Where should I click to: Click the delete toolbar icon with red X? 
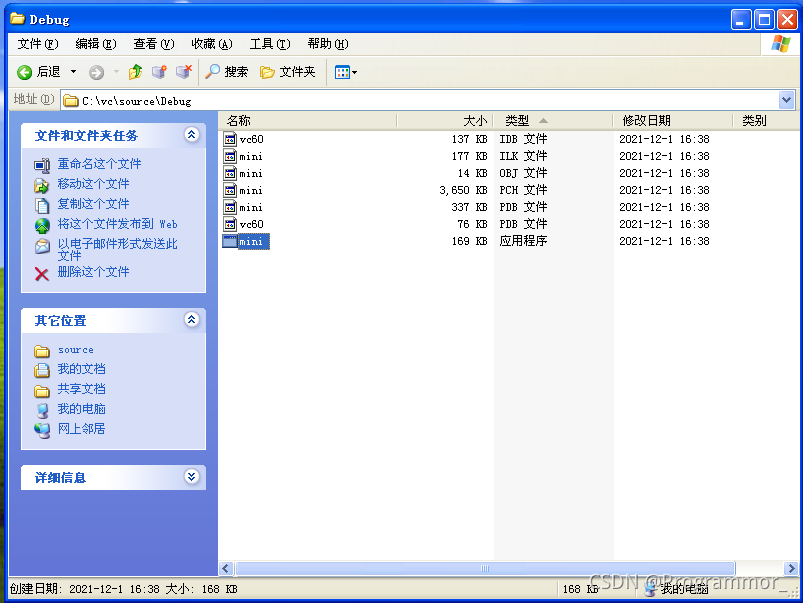tap(184, 72)
